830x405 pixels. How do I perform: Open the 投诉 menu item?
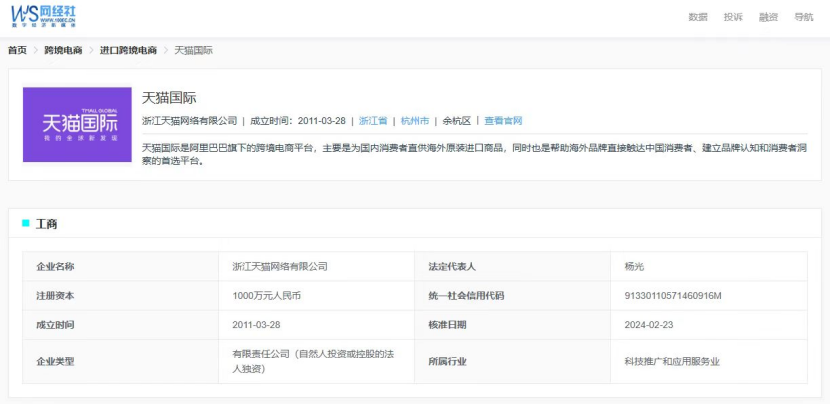[x=733, y=17]
